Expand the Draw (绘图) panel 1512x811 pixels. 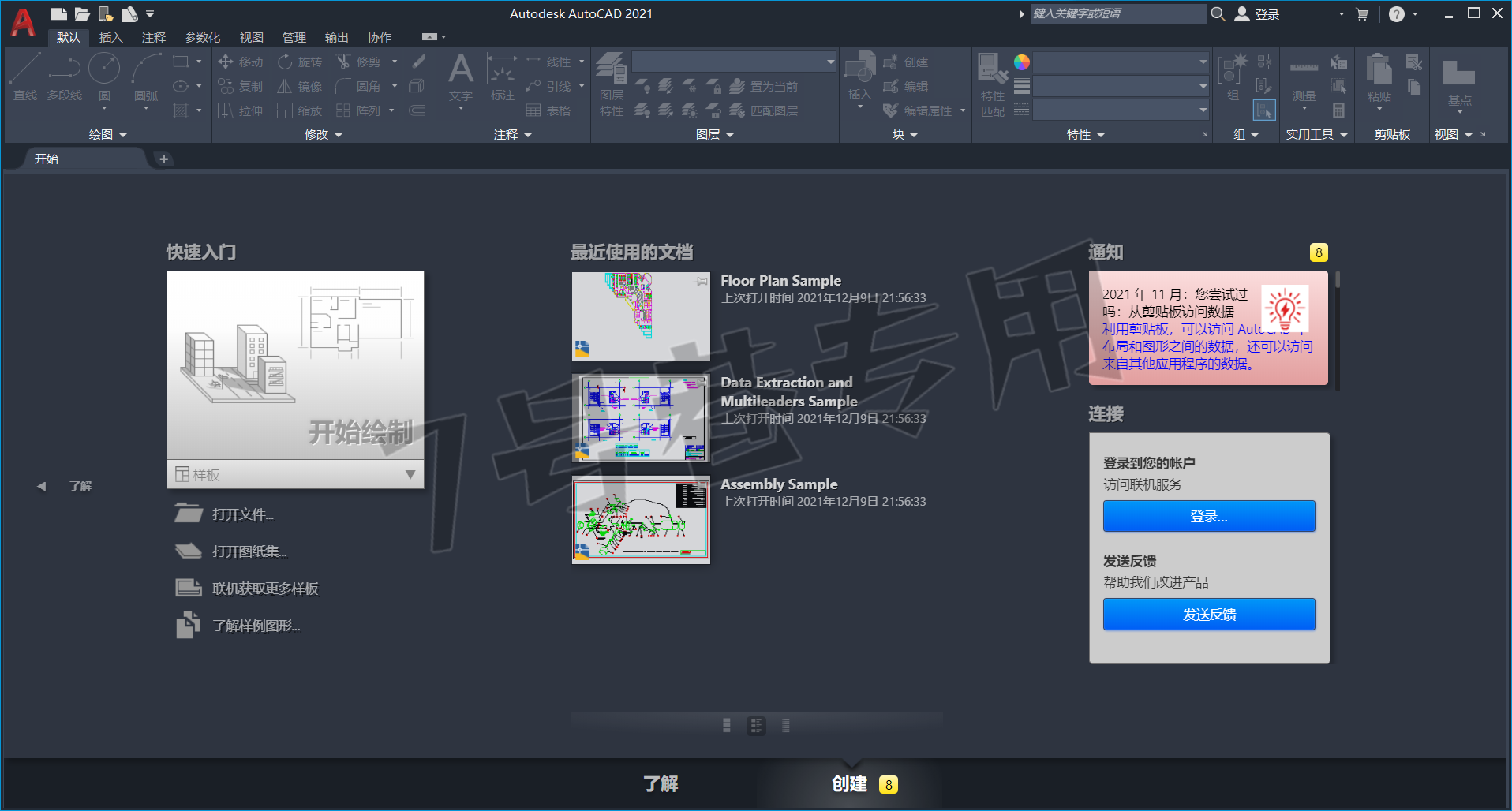pos(108,135)
